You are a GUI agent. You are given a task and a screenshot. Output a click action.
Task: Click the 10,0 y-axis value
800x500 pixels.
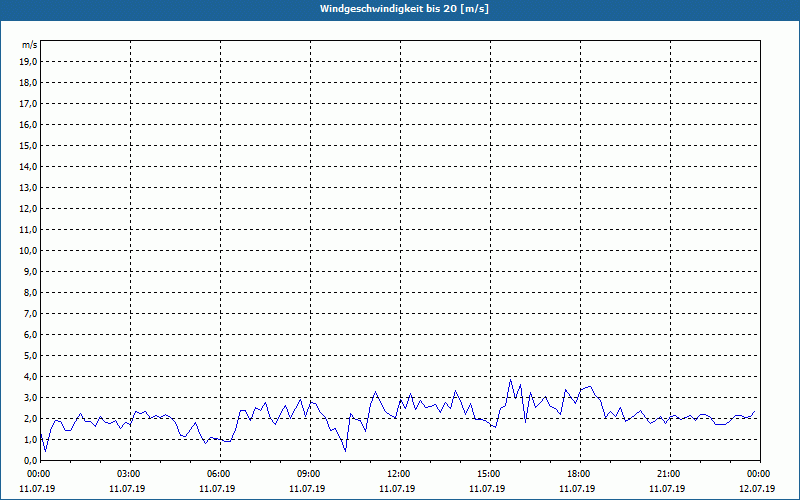[x=29, y=250]
